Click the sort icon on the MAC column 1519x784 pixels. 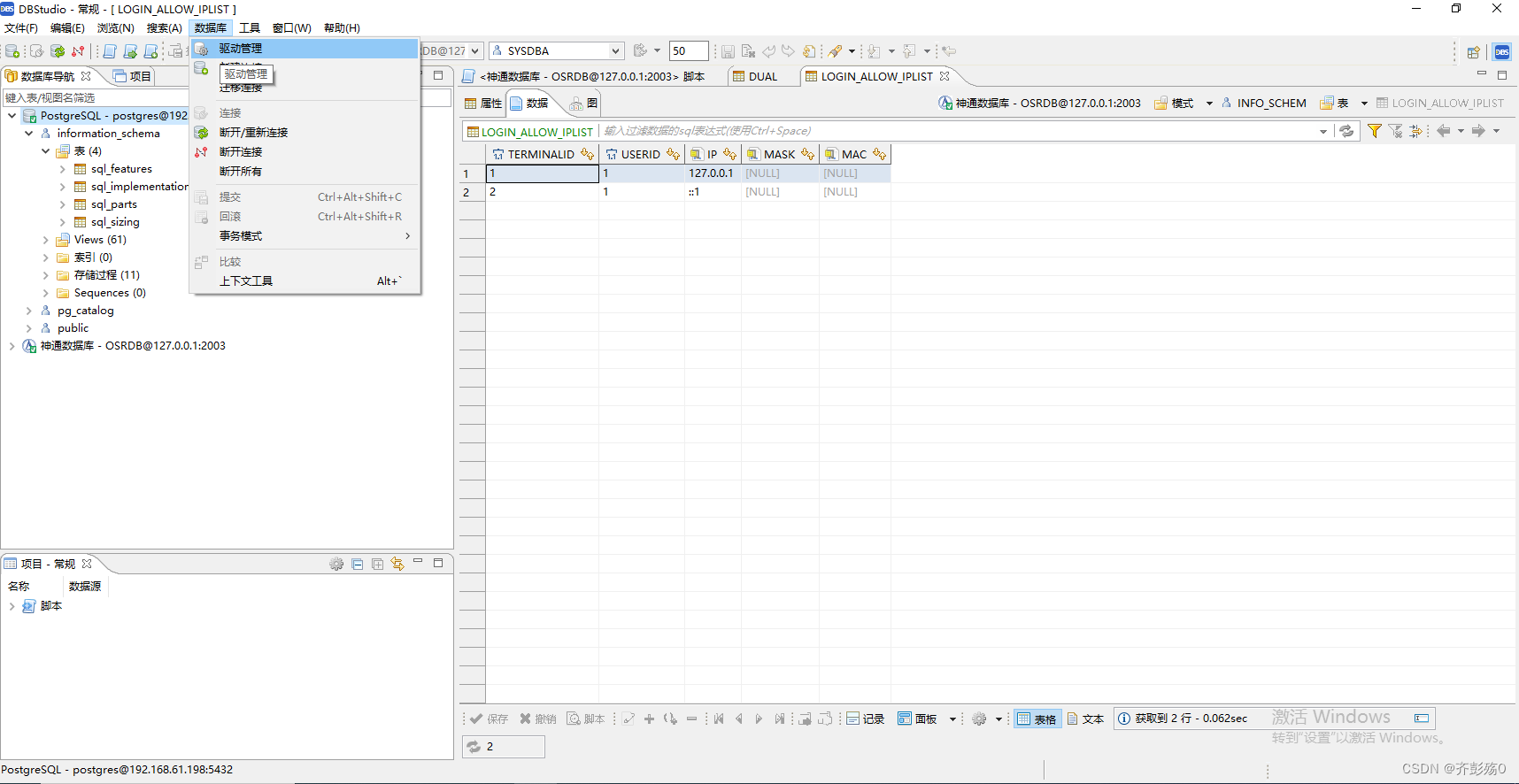tap(879, 154)
